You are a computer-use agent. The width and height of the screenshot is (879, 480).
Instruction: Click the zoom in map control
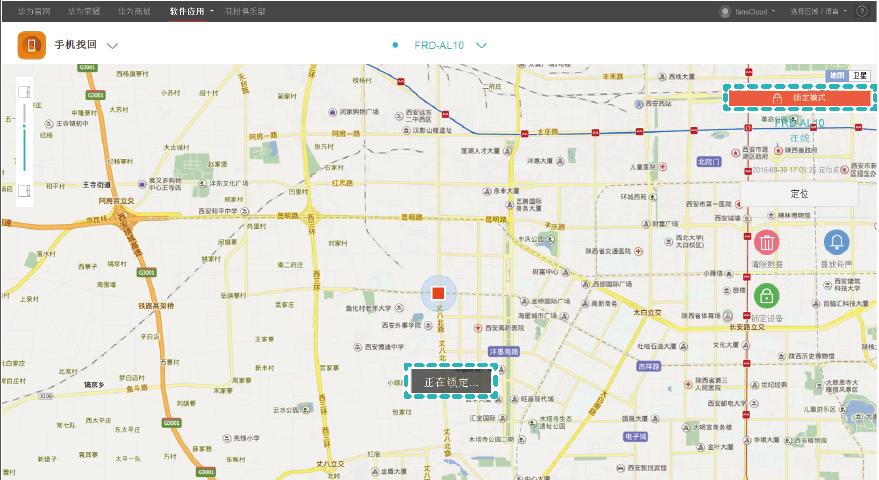pyautogui.click(x=25, y=92)
